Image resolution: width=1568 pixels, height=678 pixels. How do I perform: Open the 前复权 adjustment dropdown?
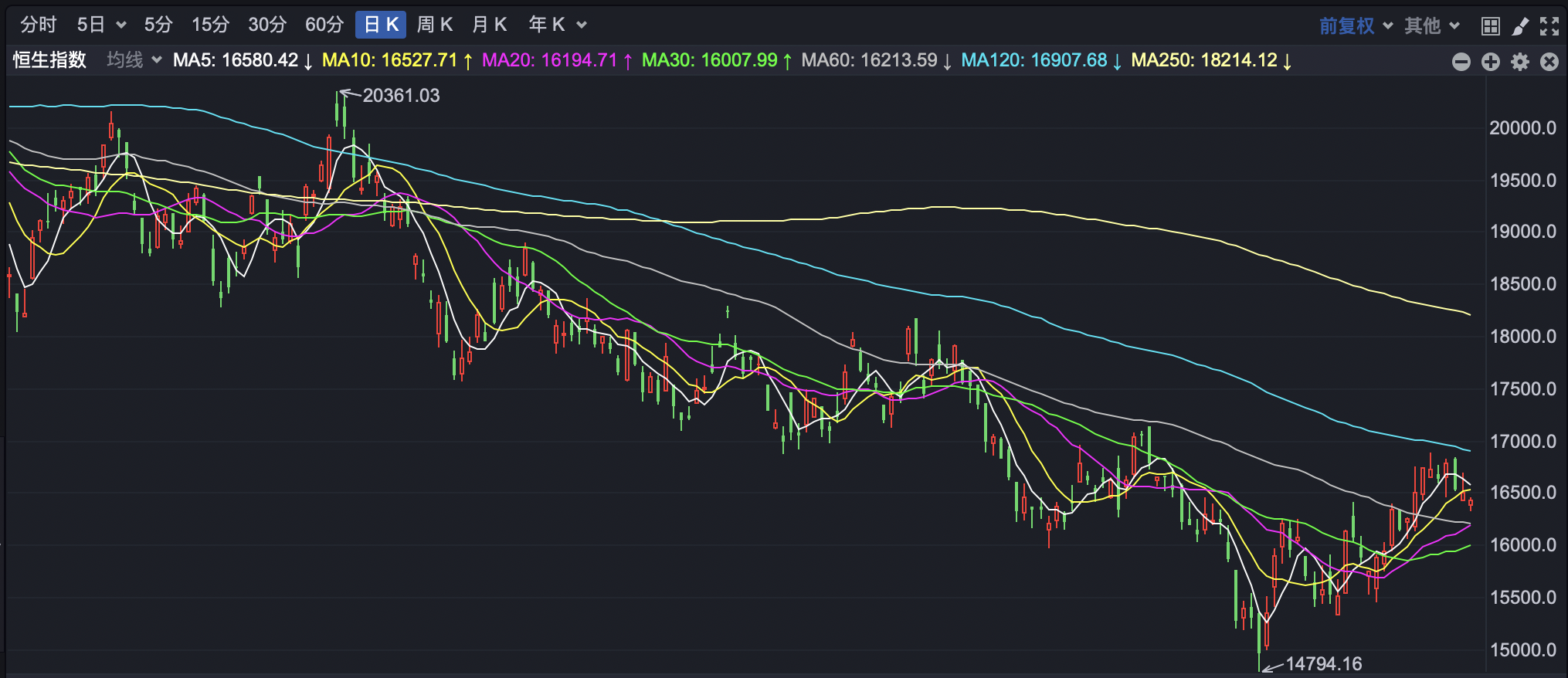(1356, 26)
